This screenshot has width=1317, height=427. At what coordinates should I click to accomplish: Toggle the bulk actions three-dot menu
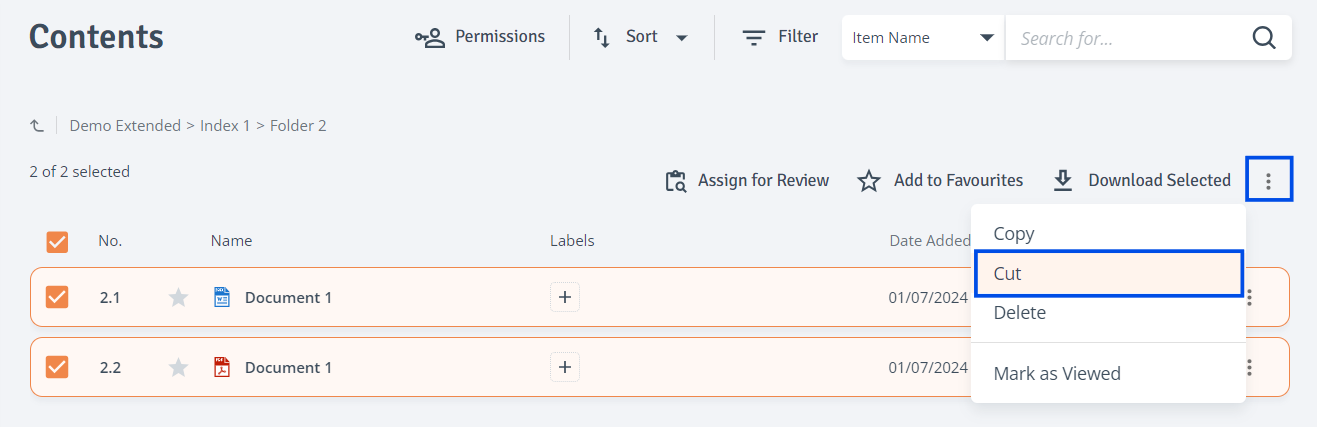pos(1269,180)
